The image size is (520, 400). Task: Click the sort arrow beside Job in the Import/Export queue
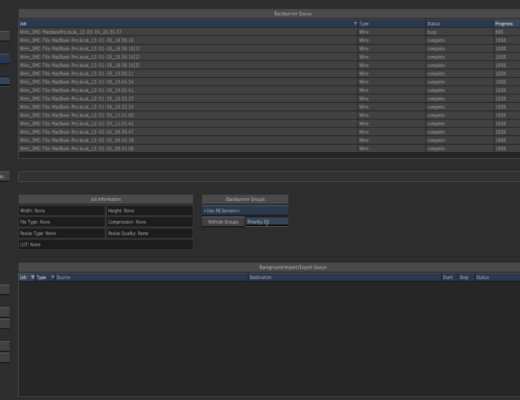click(x=32, y=277)
